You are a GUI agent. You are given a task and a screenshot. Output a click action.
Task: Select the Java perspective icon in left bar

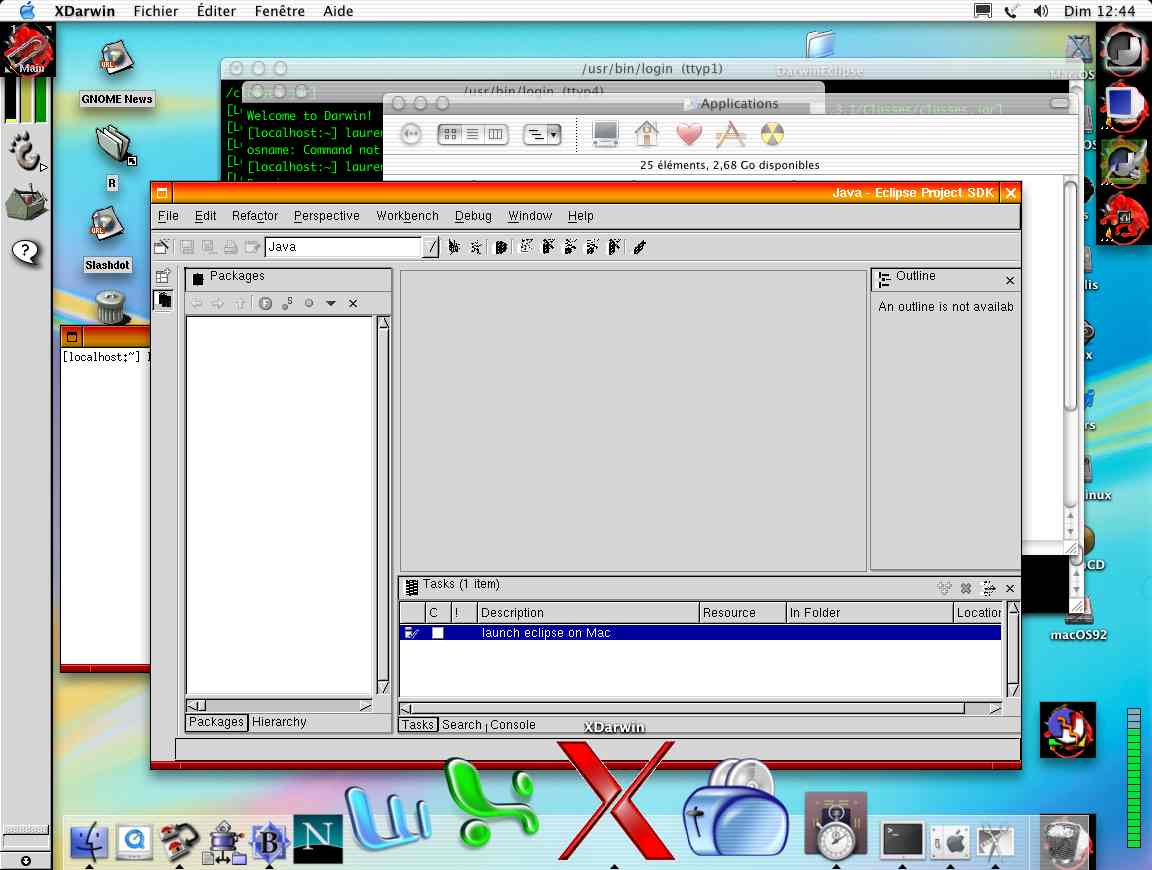[163, 300]
